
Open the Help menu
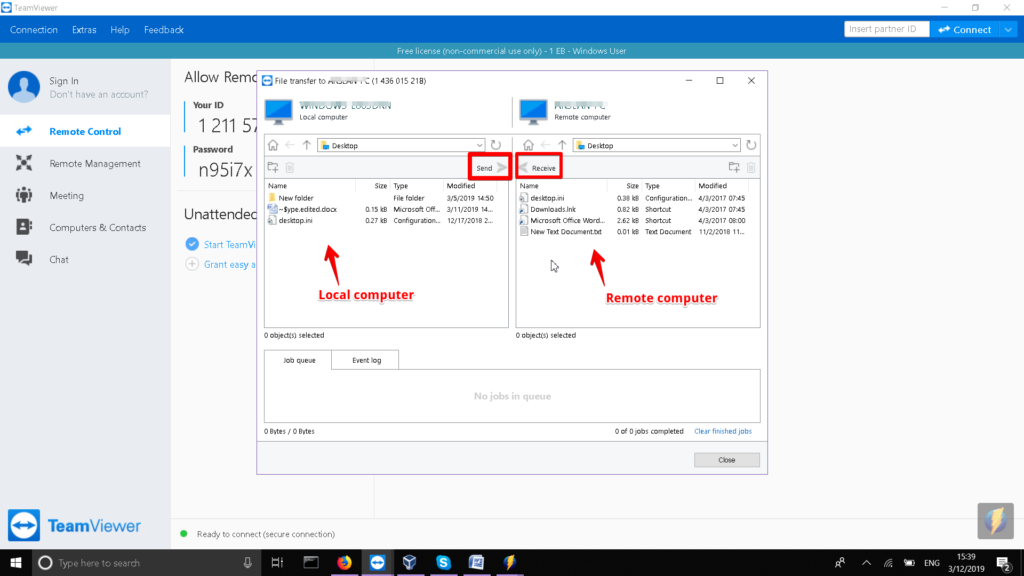120,29
